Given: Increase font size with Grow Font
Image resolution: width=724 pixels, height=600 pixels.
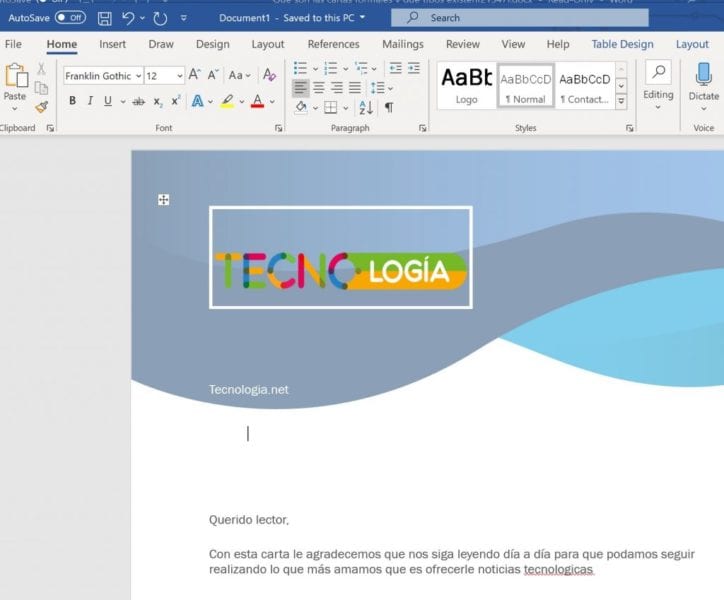Looking at the screenshot, I should pos(194,75).
